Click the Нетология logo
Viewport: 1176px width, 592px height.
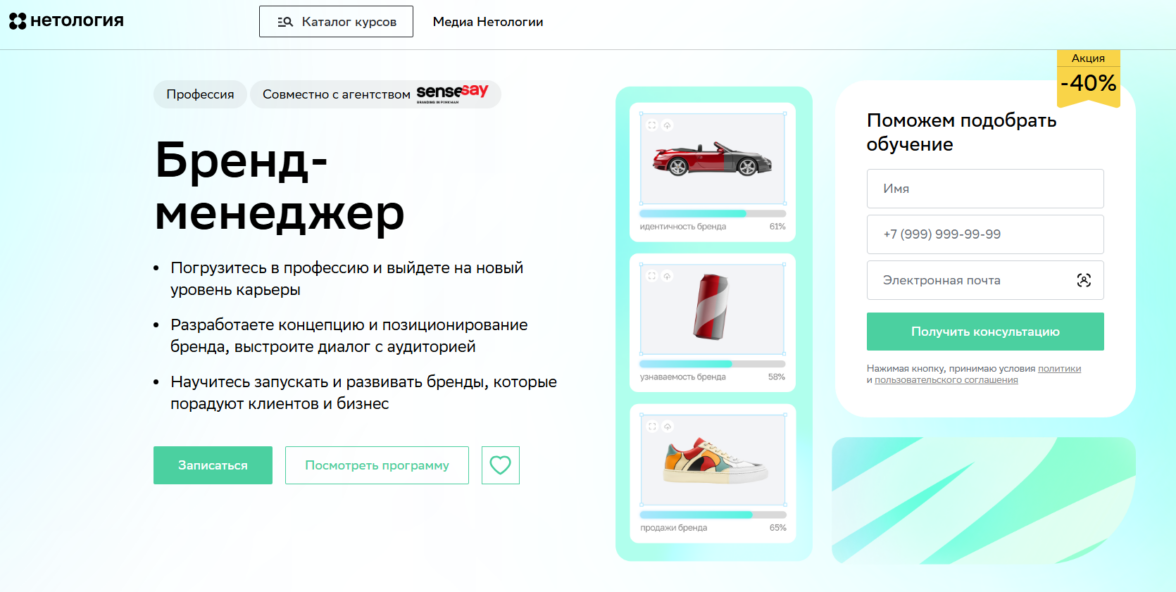pos(66,21)
